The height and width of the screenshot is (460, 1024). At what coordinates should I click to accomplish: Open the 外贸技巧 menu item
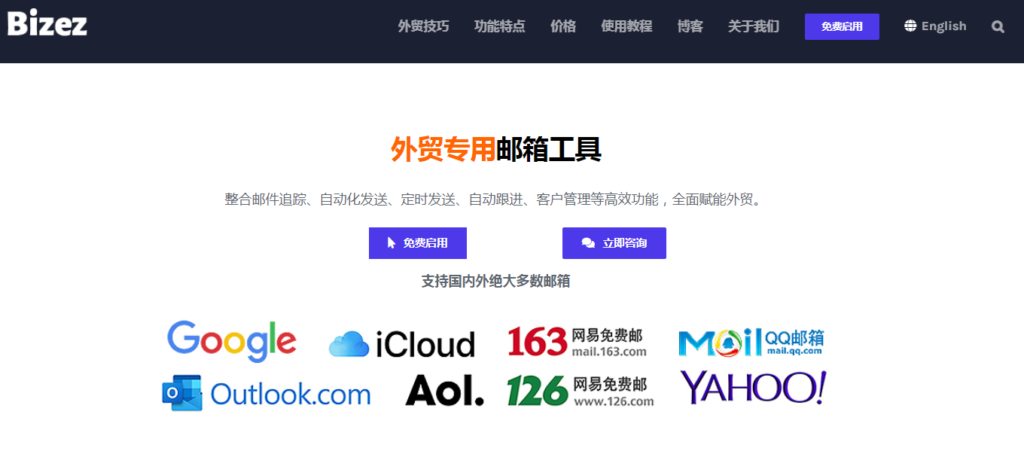423,27
